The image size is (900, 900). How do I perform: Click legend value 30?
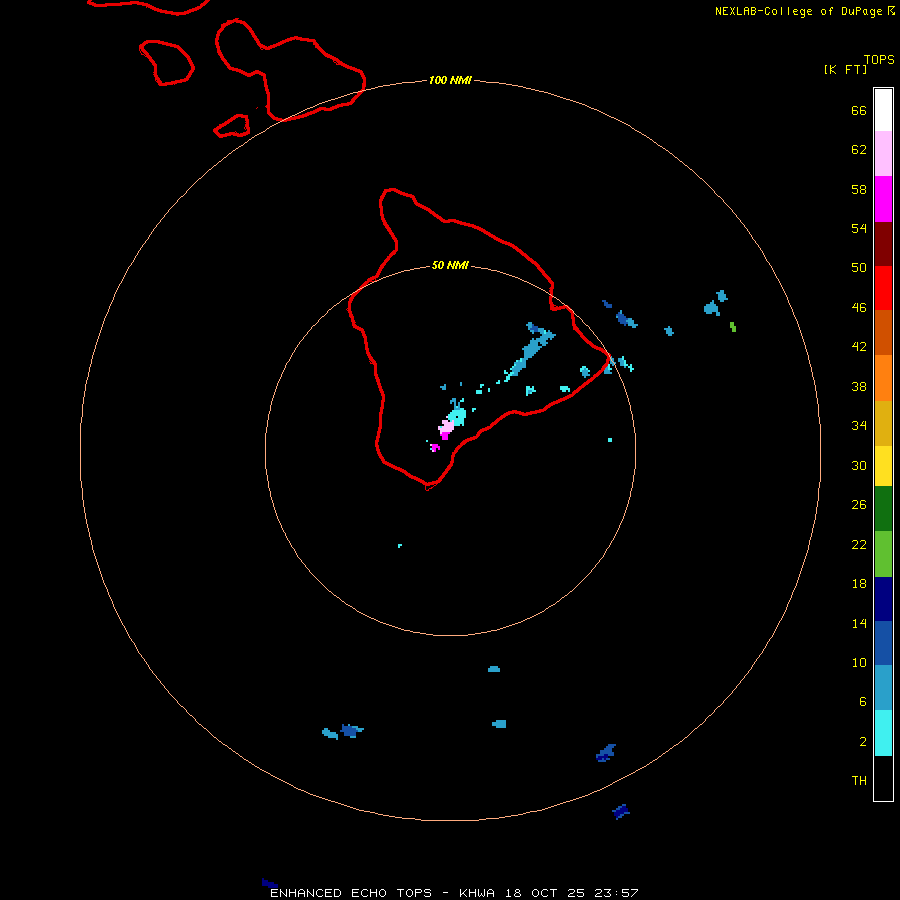point(859,465)
